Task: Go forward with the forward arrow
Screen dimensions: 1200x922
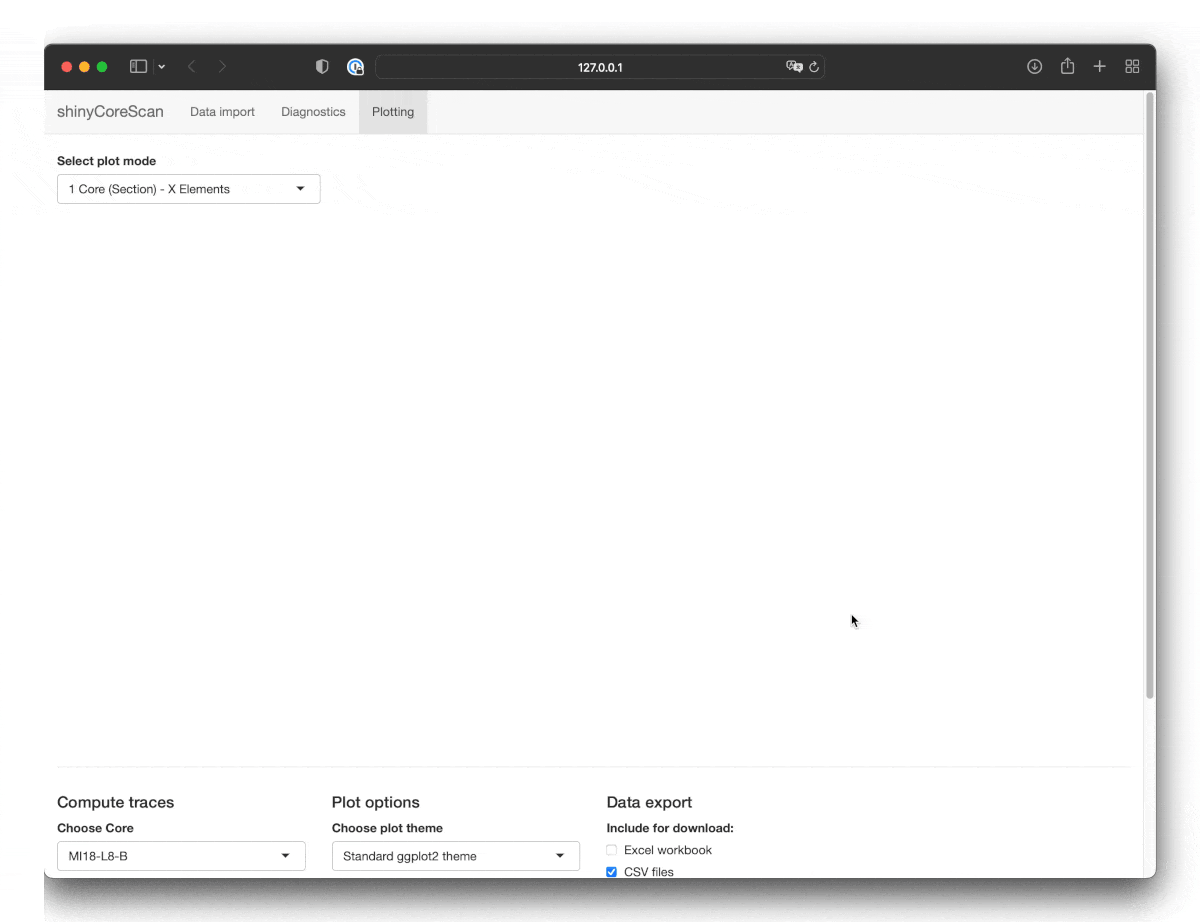Action: (222, 67)
